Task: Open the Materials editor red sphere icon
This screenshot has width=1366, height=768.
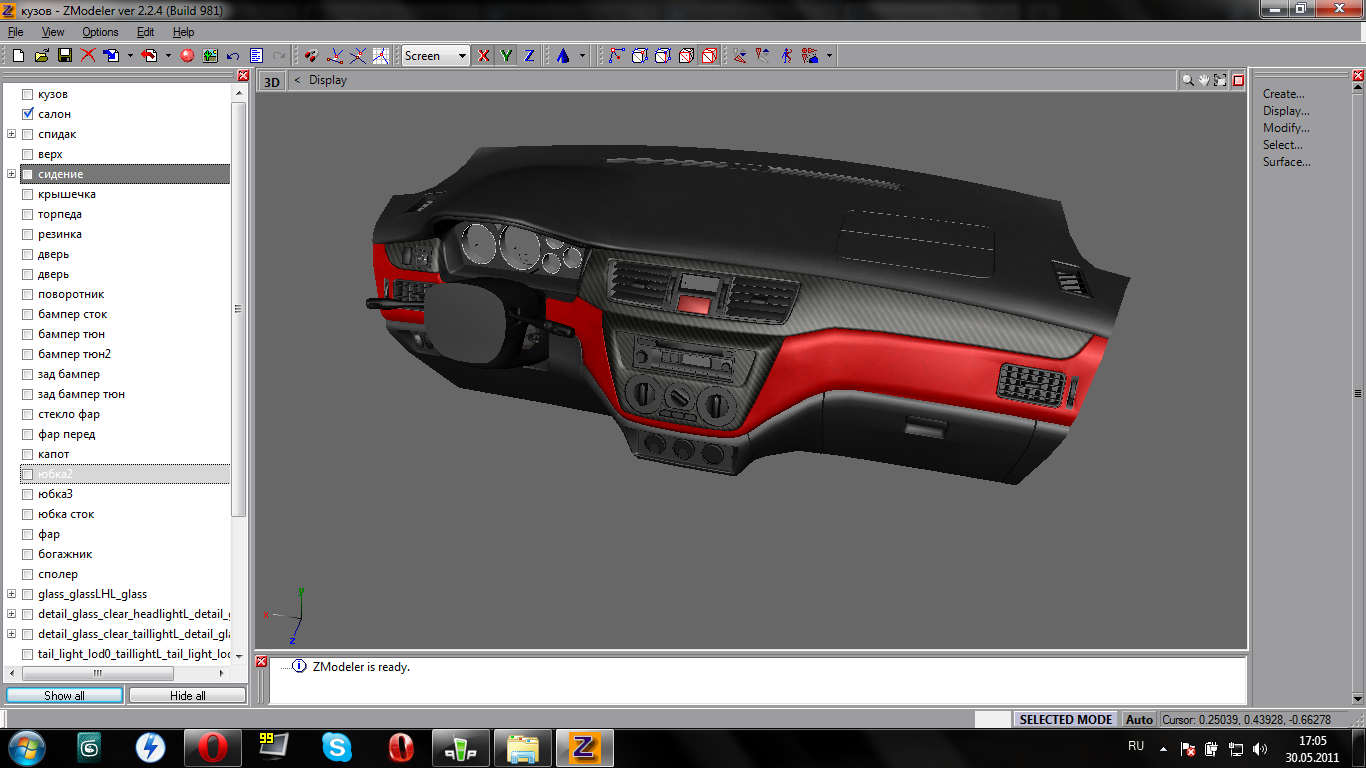Action: click(x=186, y=56)
